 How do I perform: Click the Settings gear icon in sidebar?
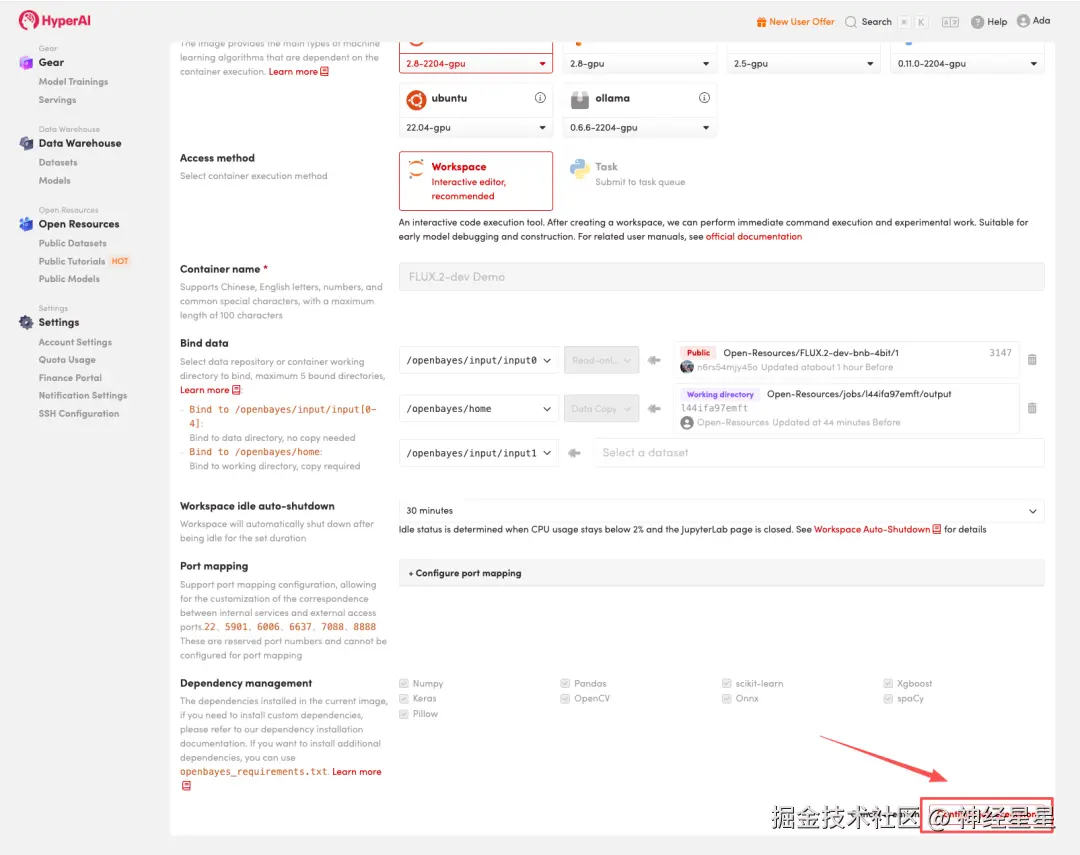pyautogui.click(x=26, y=322)
